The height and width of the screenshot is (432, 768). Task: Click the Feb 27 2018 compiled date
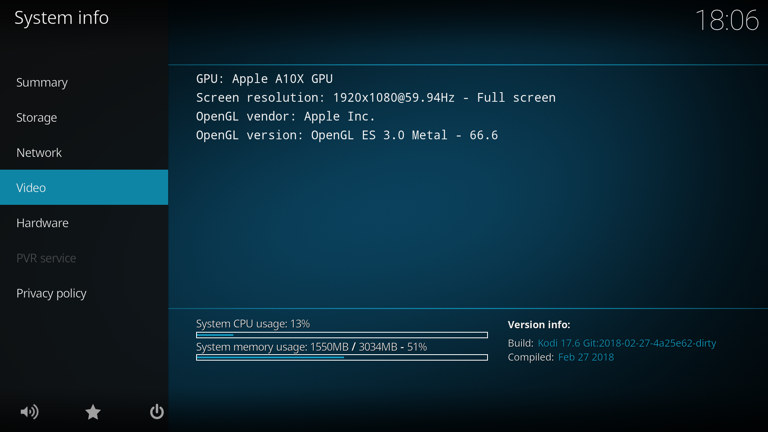586,357
